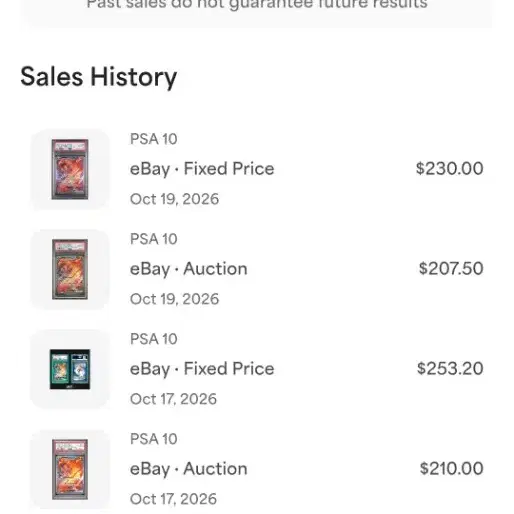Viewport: 514px width, 514px height.
Task: Open the two-card thumbnail for $253.20 sale
Action: (x=70, y=369)
